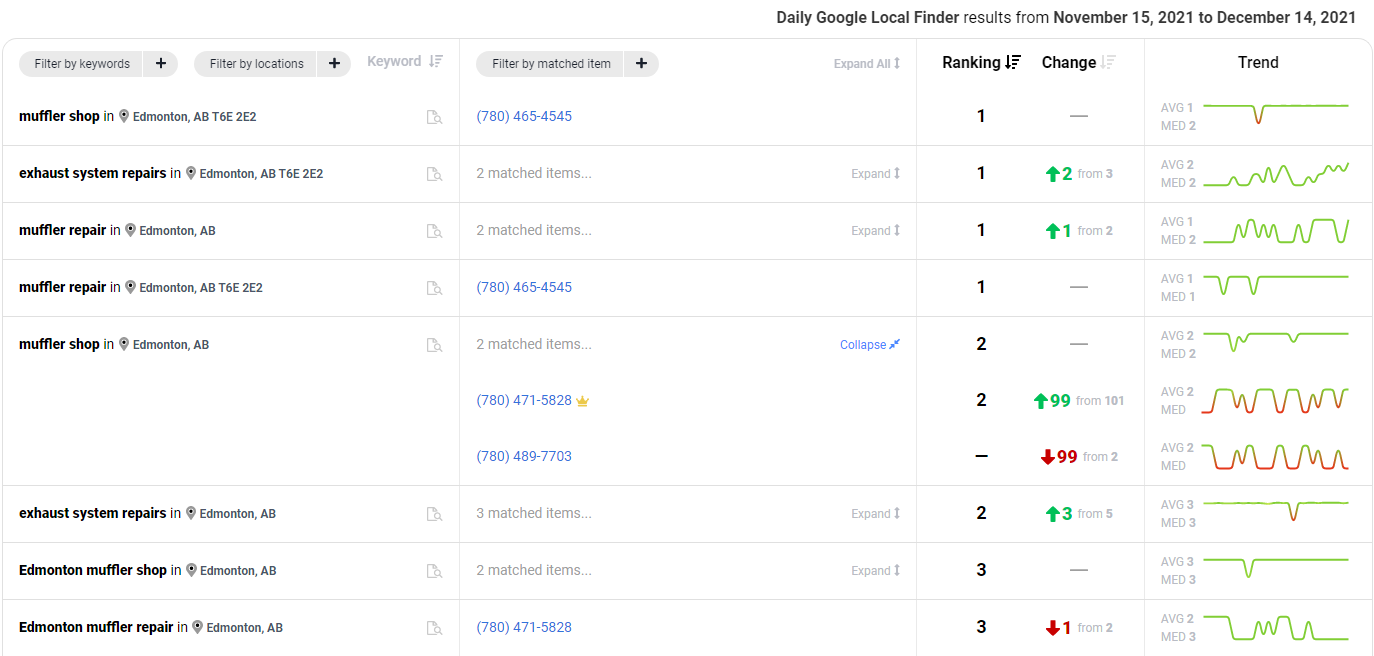Open the Filter by locations button
The image size is (1374, 656).
point(256,64)
